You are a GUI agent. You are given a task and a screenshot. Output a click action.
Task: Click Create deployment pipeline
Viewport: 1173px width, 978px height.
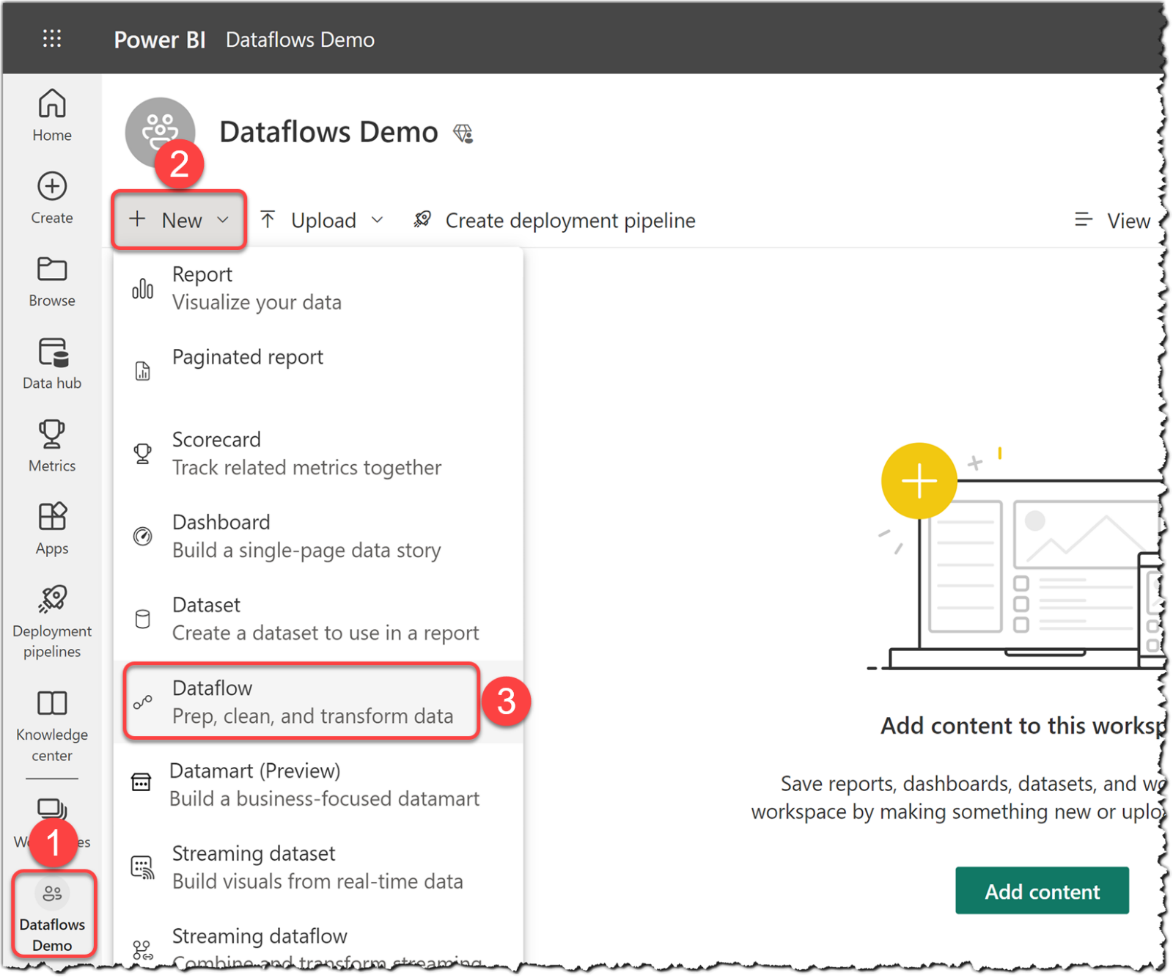coord(554,220)
